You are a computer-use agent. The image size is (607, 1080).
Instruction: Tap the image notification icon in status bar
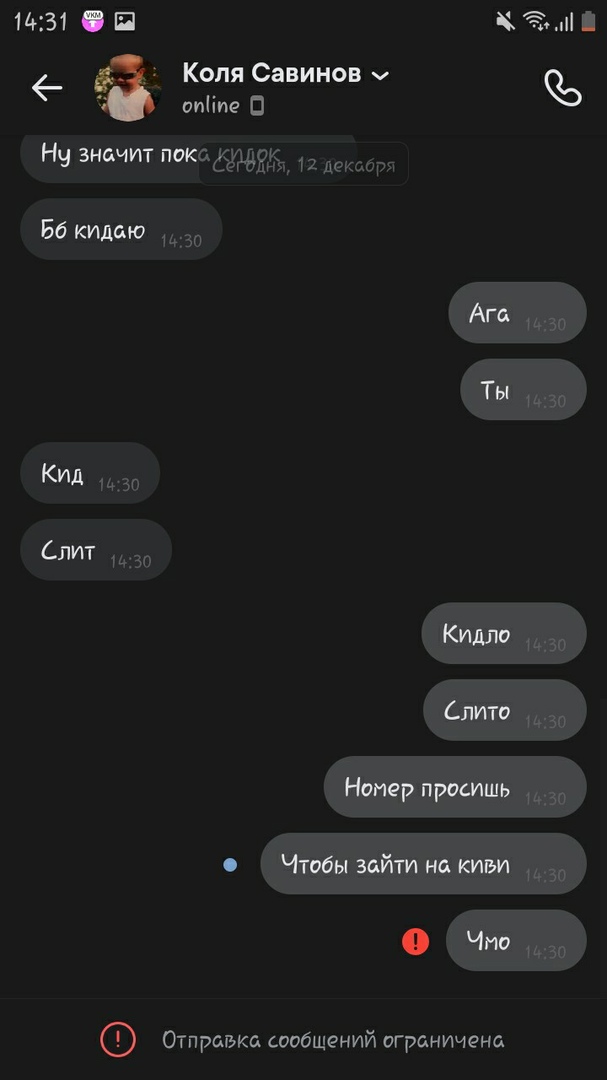click(x=125, y=21)
